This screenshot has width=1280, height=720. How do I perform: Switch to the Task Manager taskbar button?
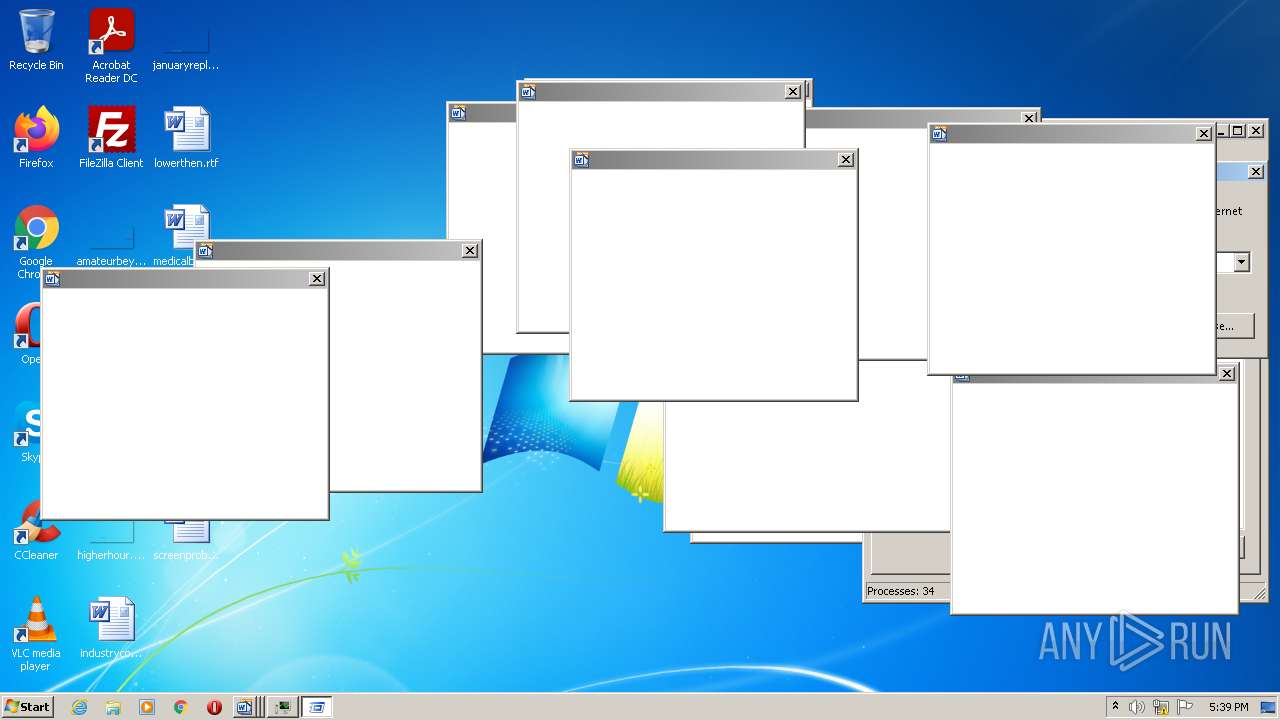283,707
